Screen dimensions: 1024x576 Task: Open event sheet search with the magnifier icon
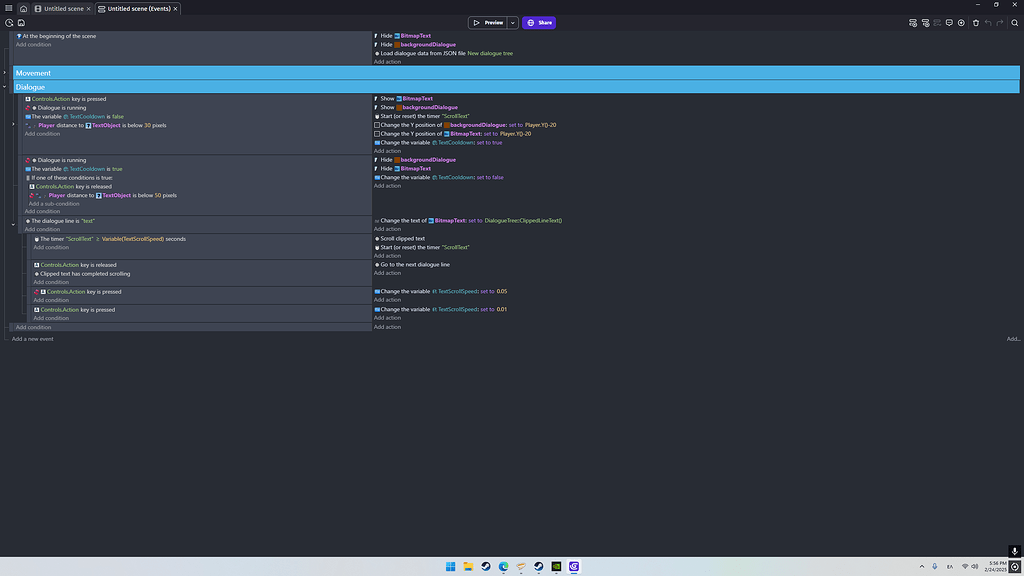coord(1014,22)
